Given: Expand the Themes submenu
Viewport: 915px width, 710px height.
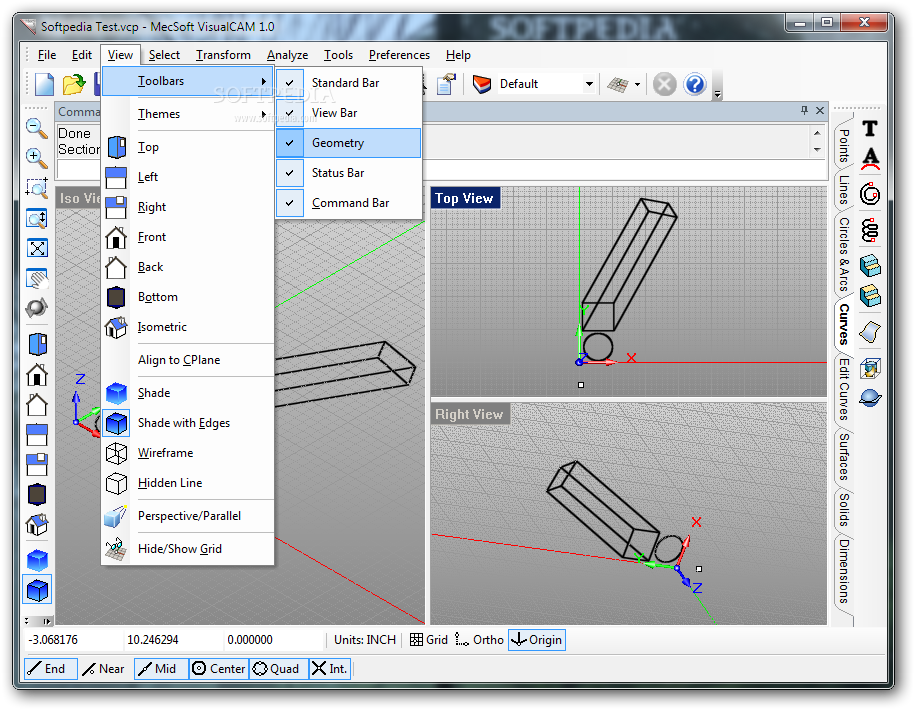Looking at the screenshot, I should (x=188, y=114).
